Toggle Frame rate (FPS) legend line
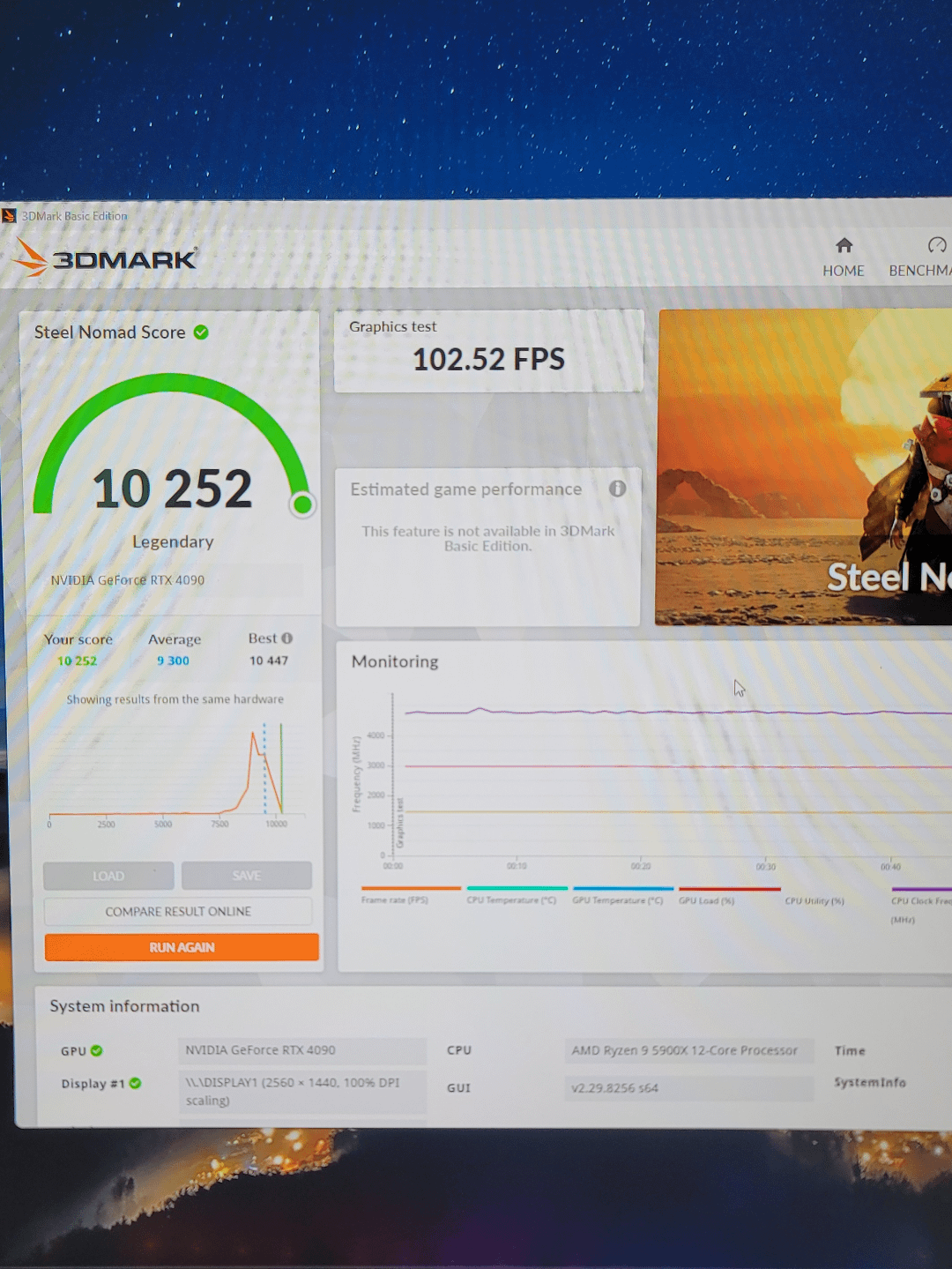 [410, 894]
